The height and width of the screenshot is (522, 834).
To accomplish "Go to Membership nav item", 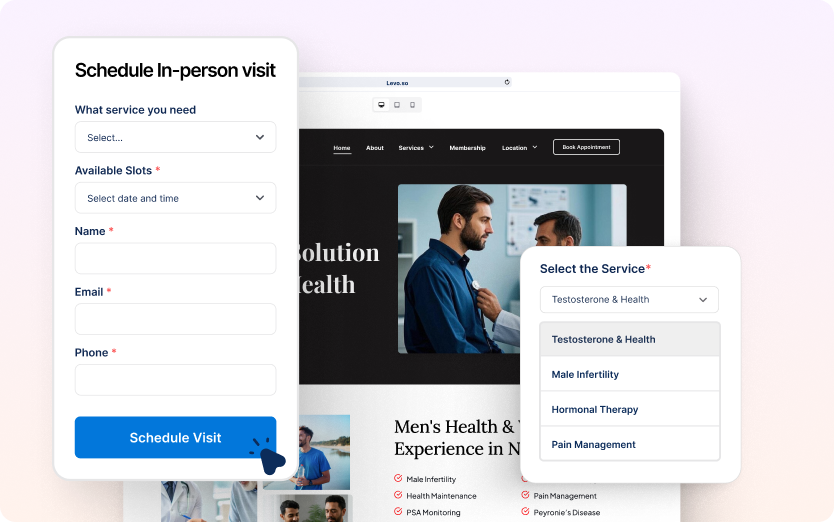I will 468,147.
